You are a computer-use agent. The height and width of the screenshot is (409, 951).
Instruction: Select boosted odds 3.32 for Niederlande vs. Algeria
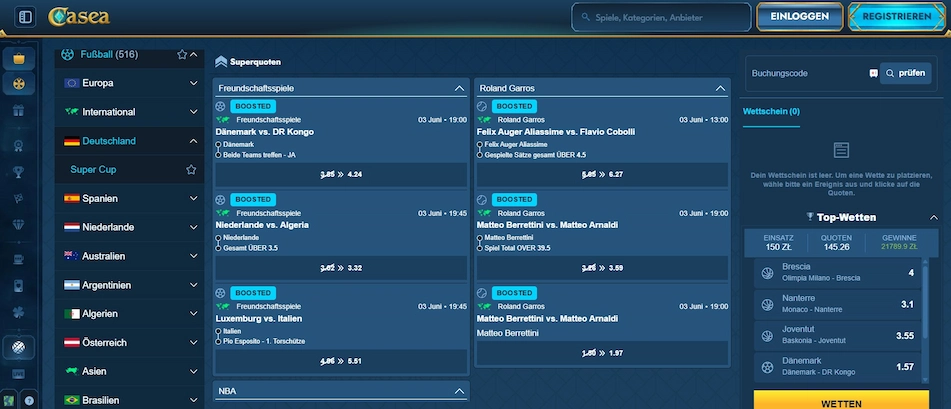(341, 268)
